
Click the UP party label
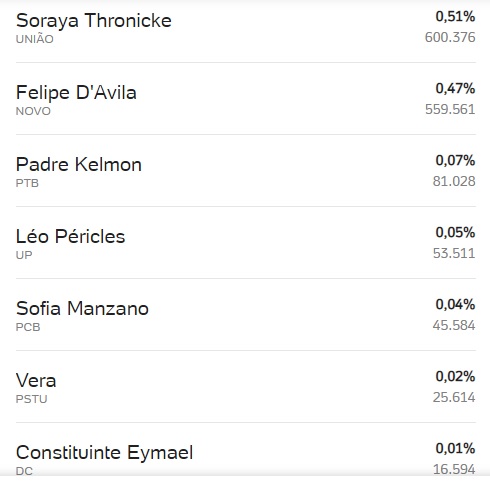24,255
